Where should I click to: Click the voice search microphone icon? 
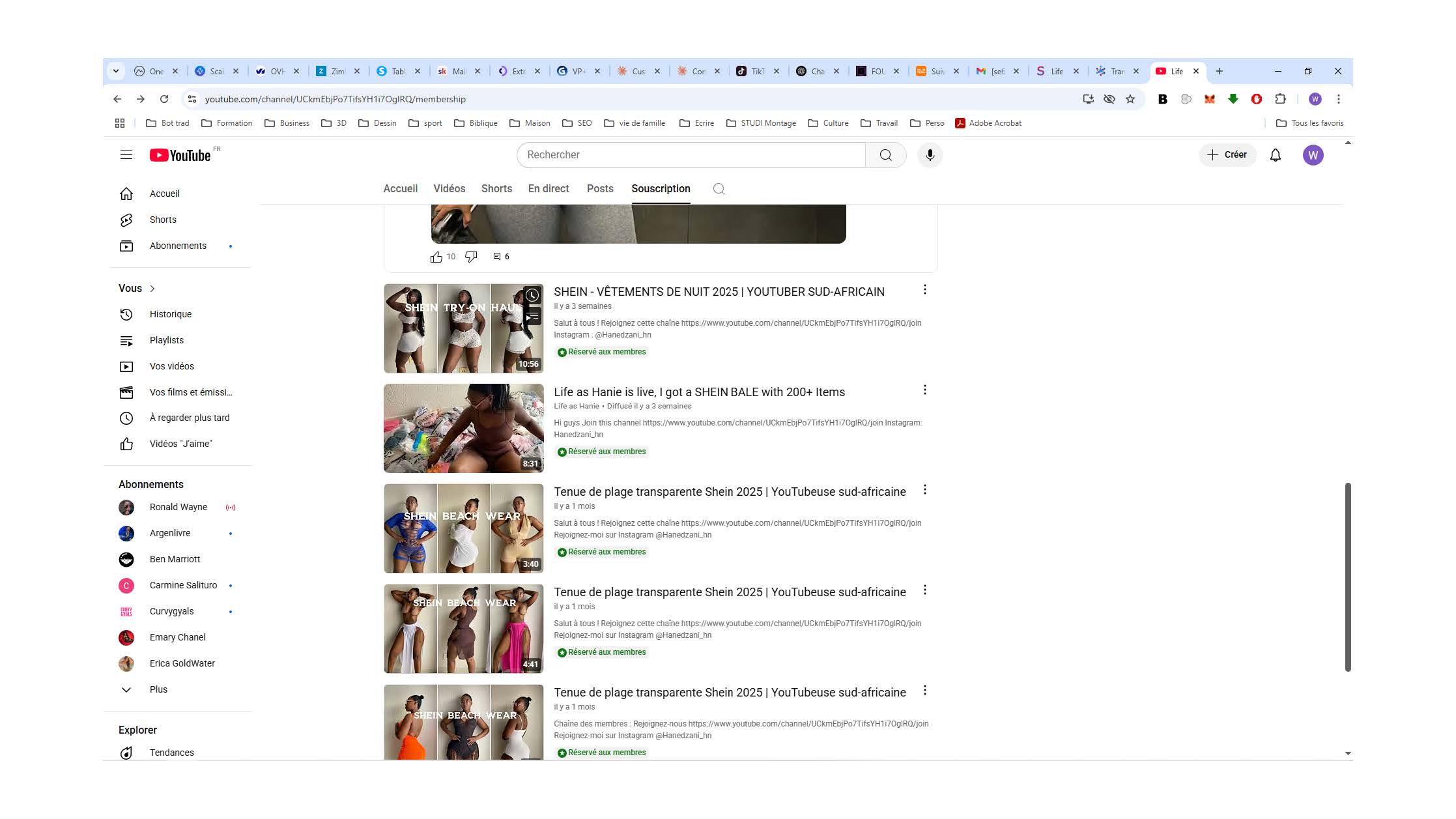(930, 155)
